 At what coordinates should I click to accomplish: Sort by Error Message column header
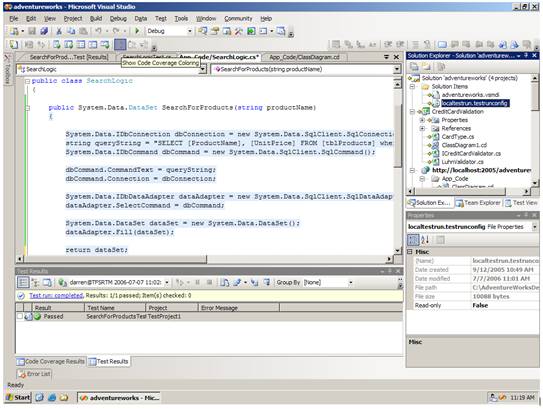pos(239,308)
